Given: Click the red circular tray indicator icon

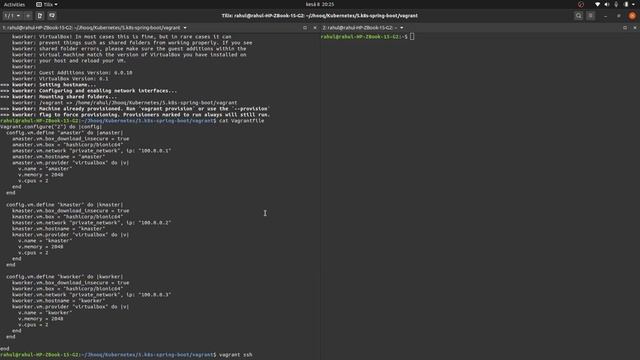Looking at the screenshot, I should click(581, 4).
